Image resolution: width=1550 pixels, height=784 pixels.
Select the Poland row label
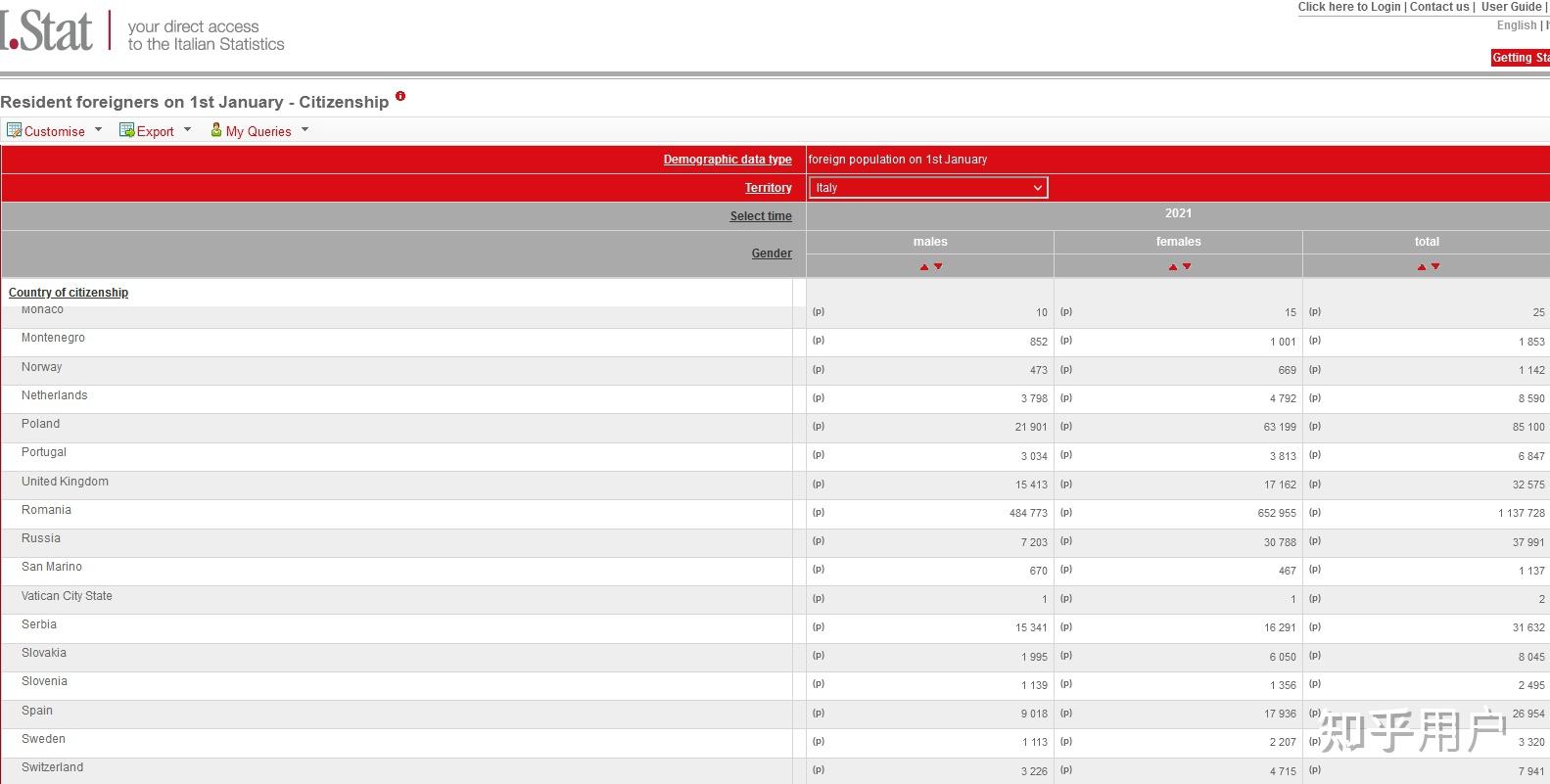tap(40, 424)
